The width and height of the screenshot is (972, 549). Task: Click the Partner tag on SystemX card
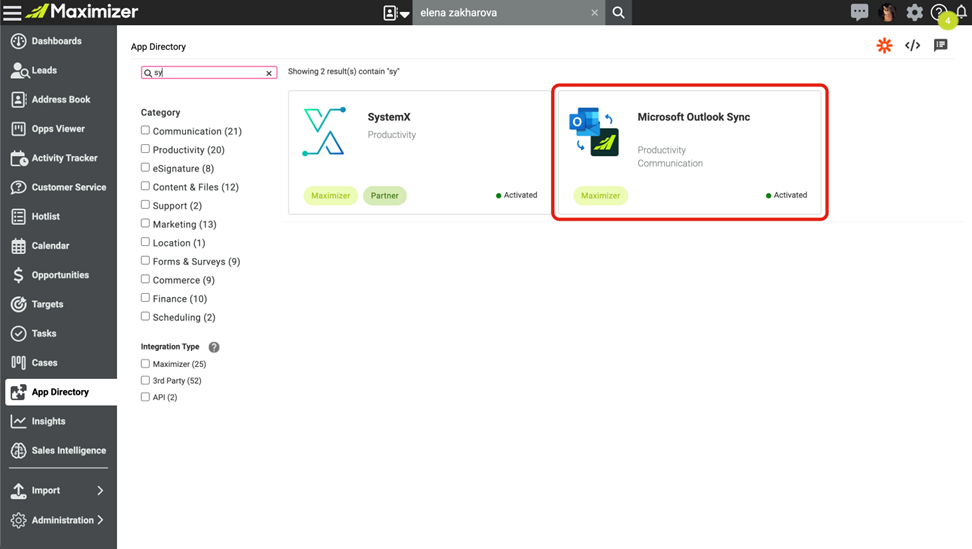click(x=384, y=196)
